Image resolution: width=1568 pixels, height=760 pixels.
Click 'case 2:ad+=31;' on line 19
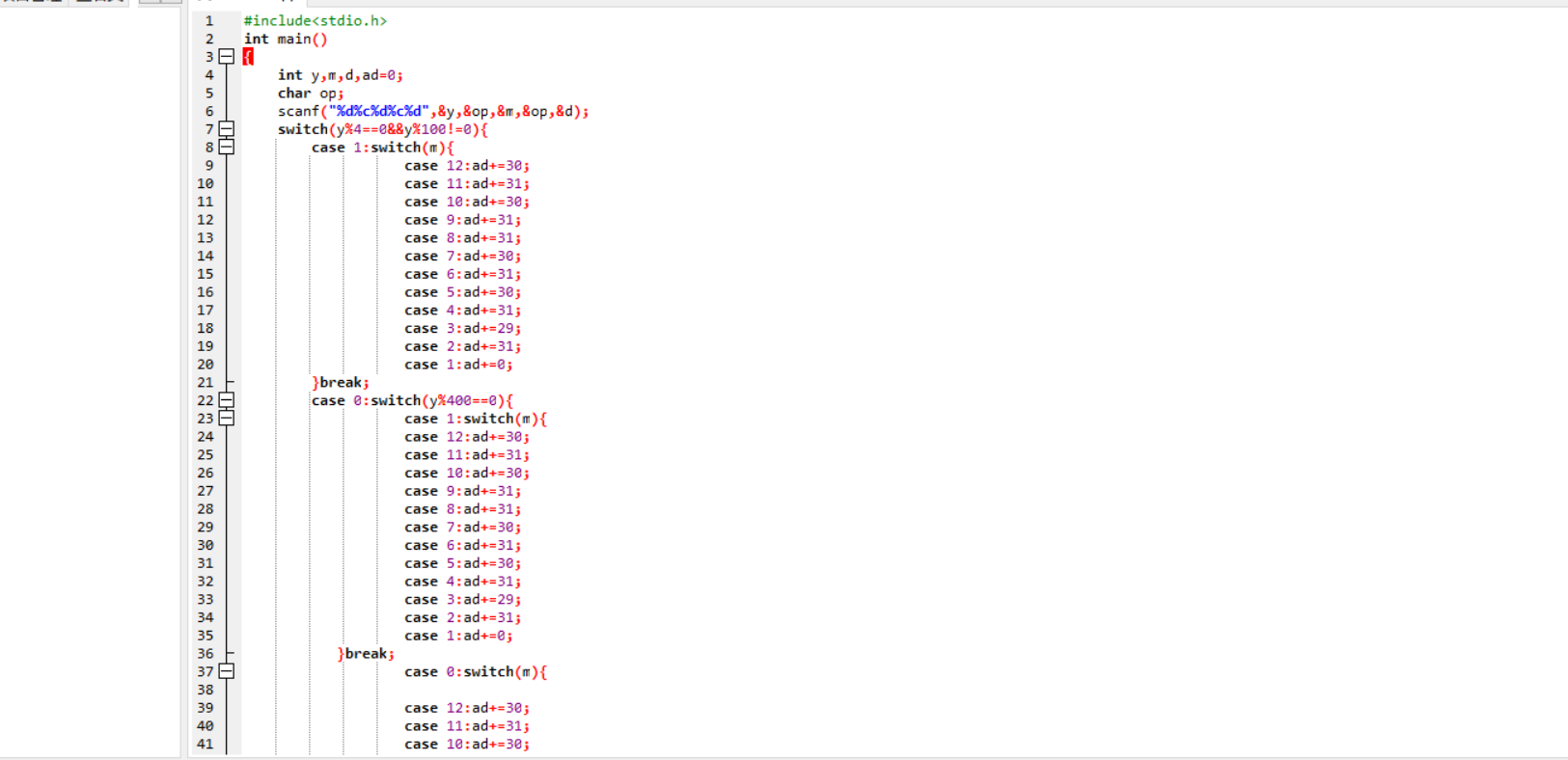pos(463,346)
